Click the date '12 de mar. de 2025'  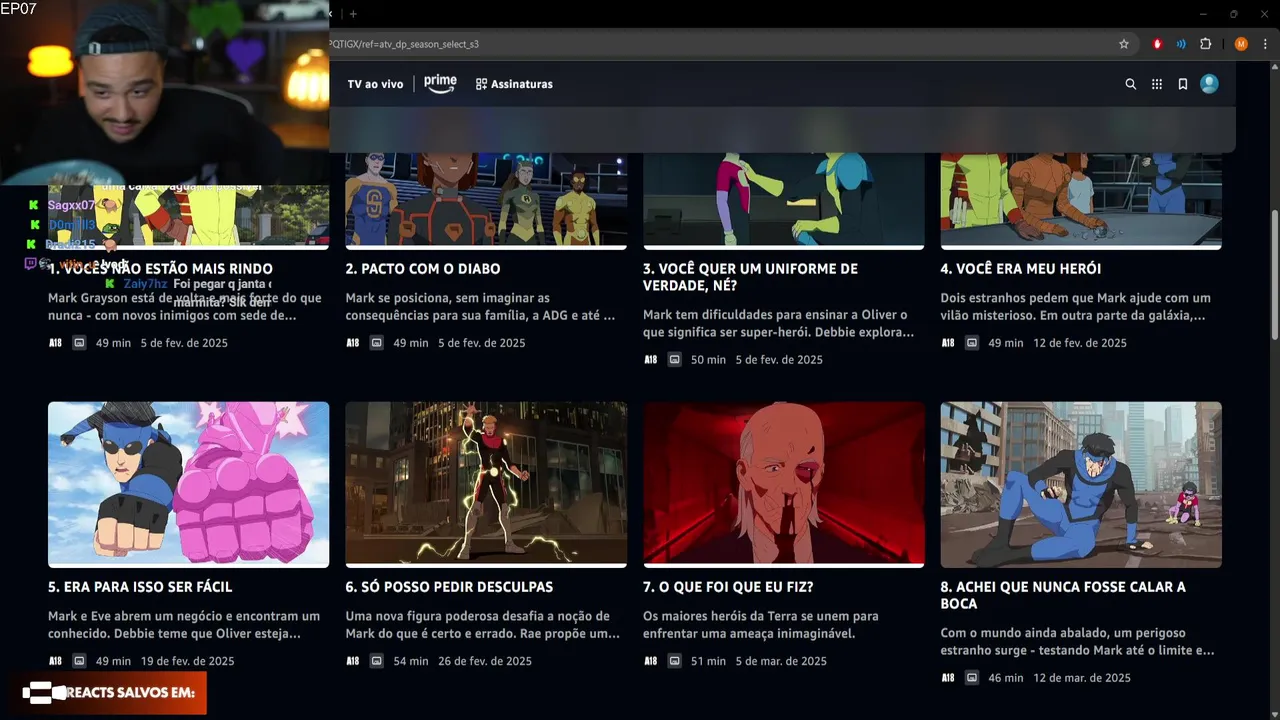[x=1082, y=678]
